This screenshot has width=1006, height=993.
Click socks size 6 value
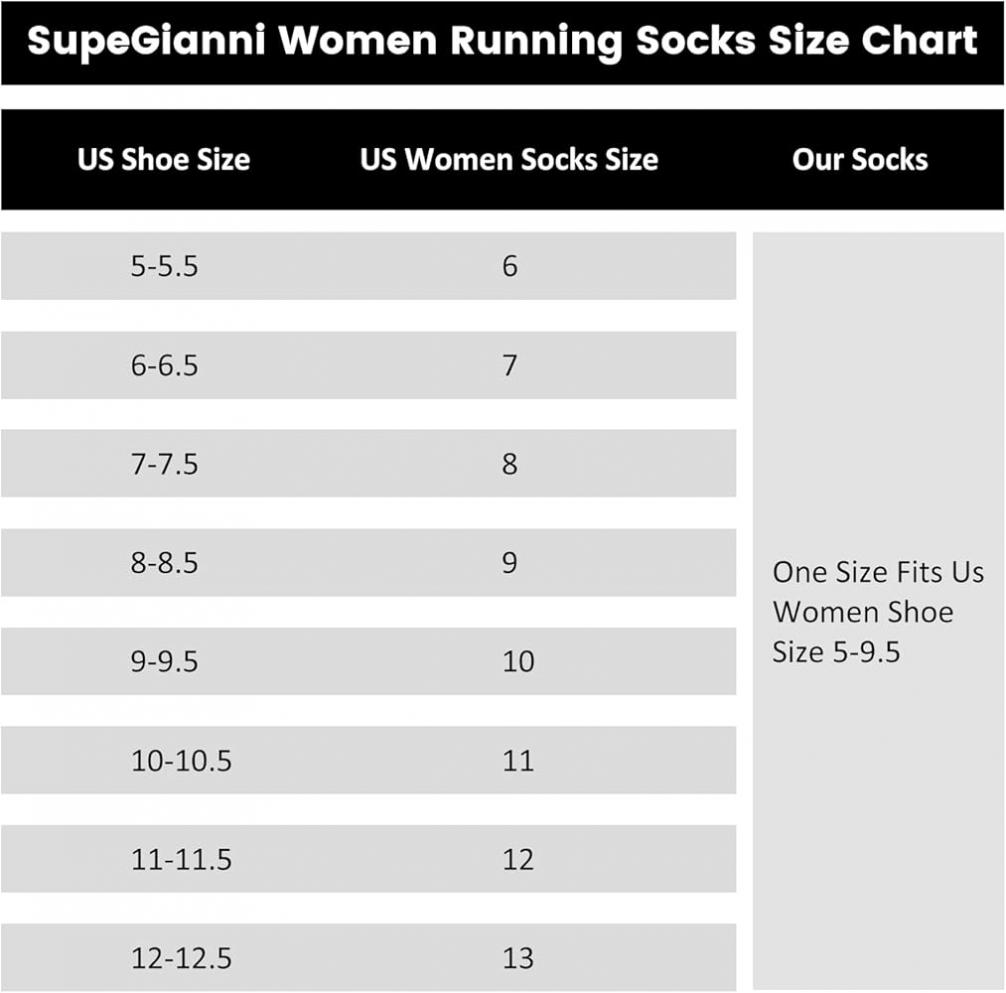click(510, 266)
